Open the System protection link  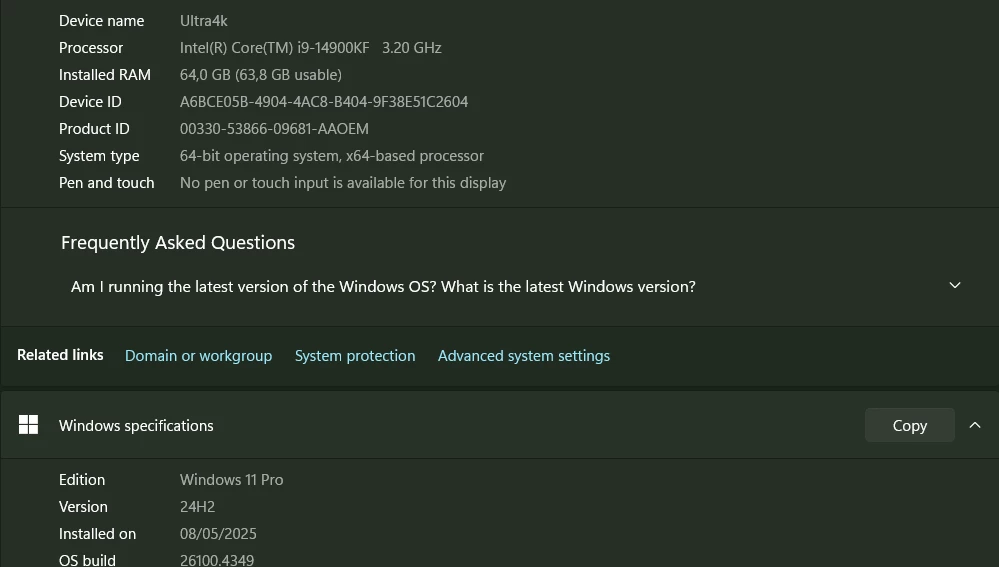tap(355, 355)
